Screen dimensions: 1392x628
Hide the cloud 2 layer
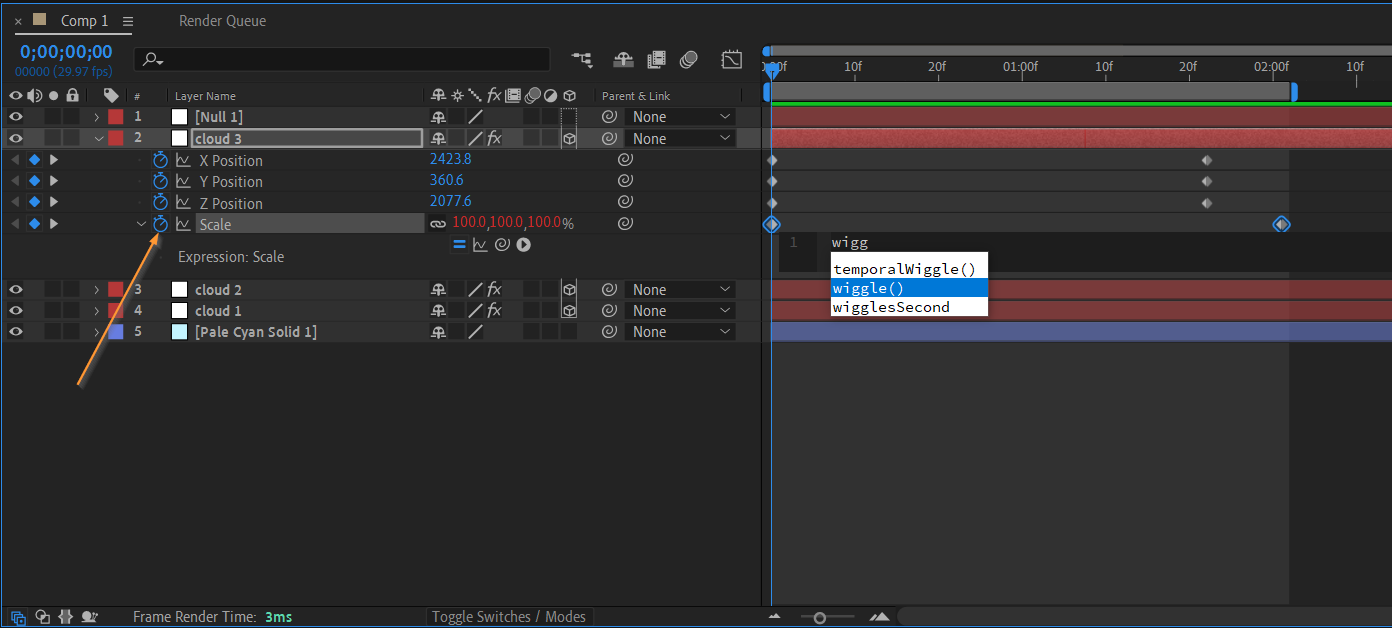point(16,290)
